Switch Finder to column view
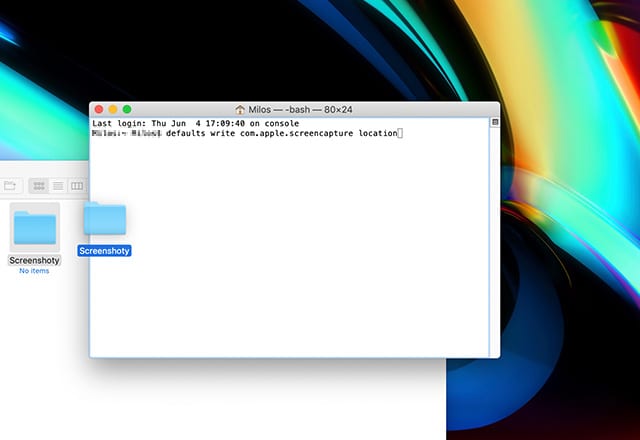640x440 pixels. tap(77, 186)
